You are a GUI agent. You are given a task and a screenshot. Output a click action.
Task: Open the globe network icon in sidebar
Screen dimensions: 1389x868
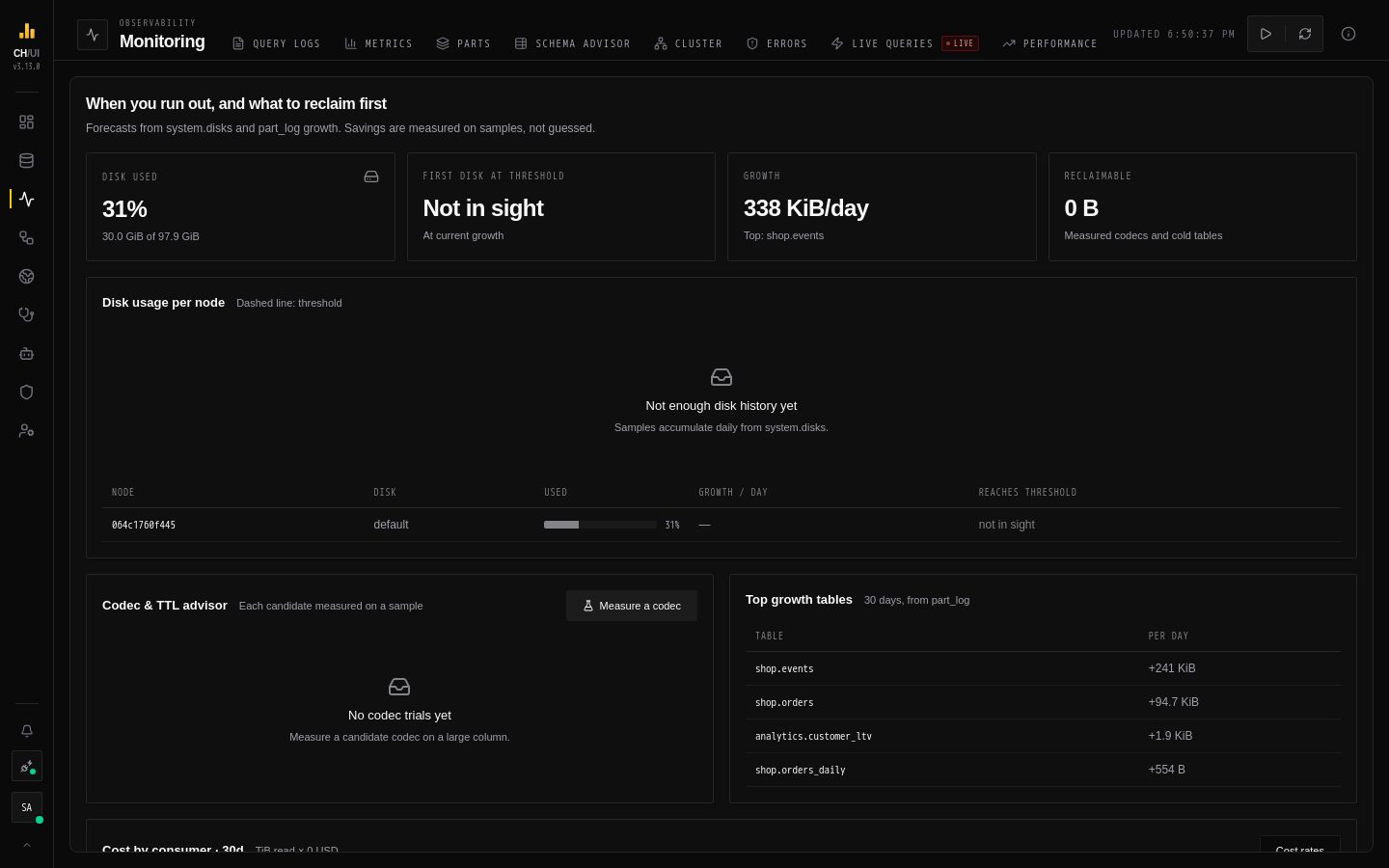[27, 277]
